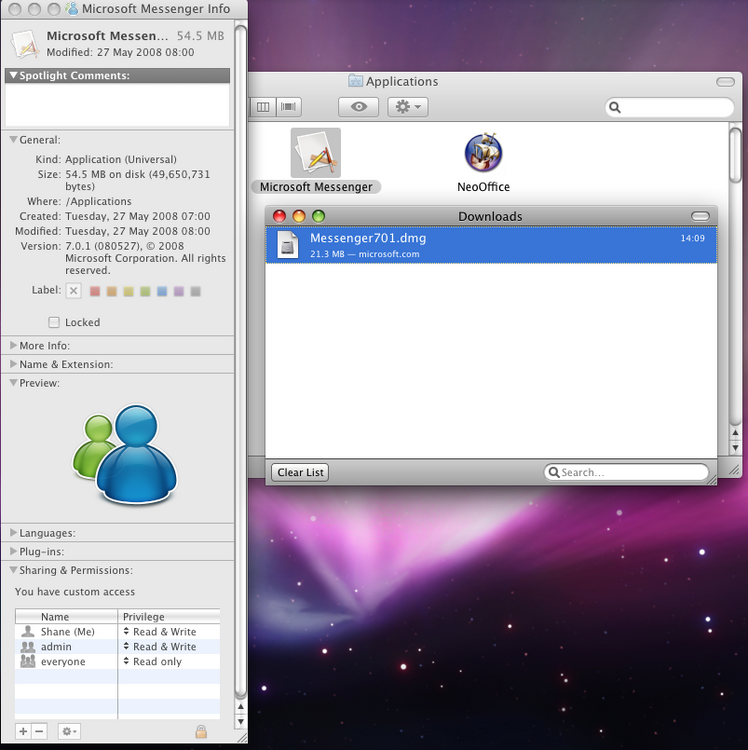
Task: Collapse the Sharing & Permissions section
Action: (x=13, y=570)
